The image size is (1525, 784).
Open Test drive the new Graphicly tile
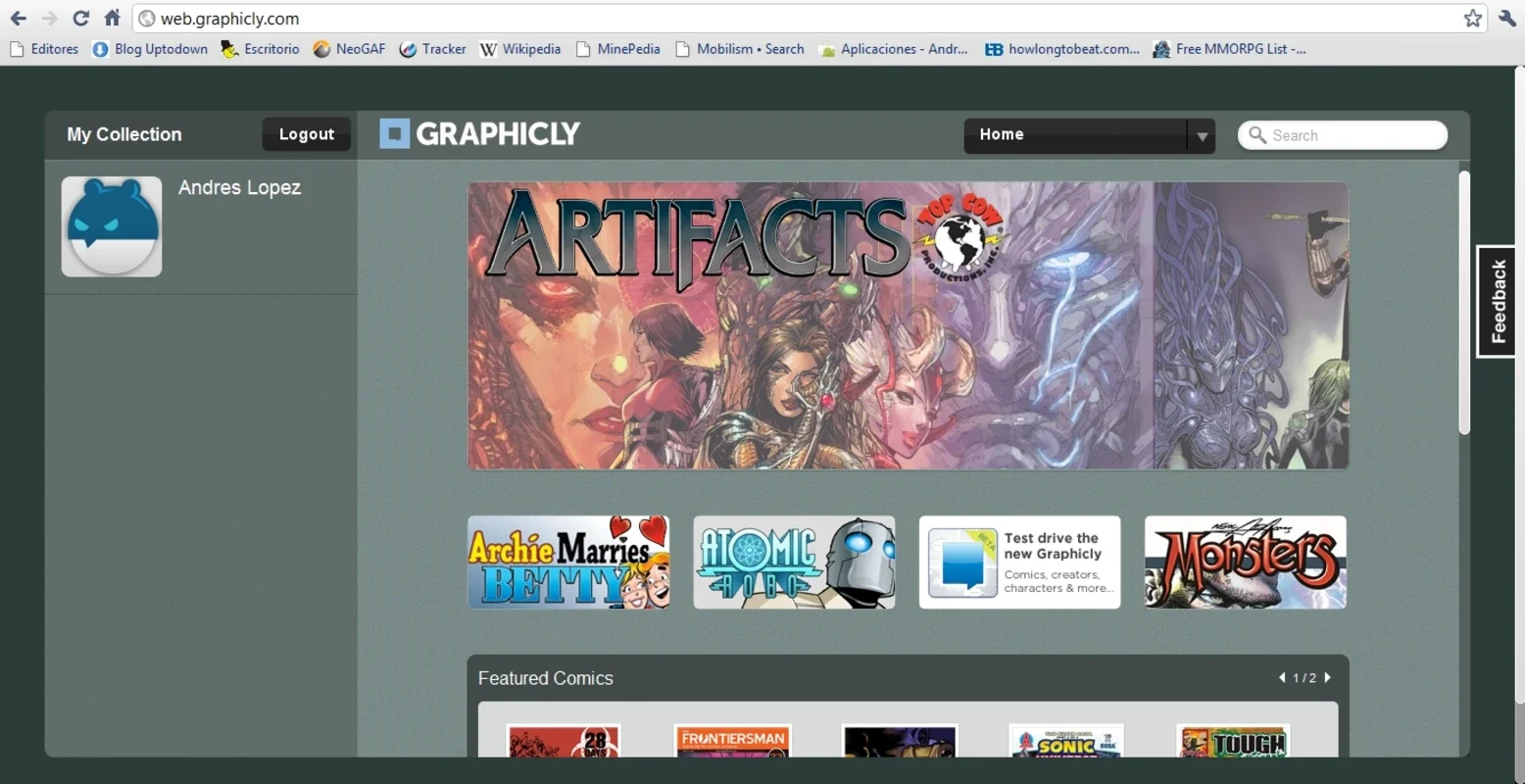point(1019,563)
